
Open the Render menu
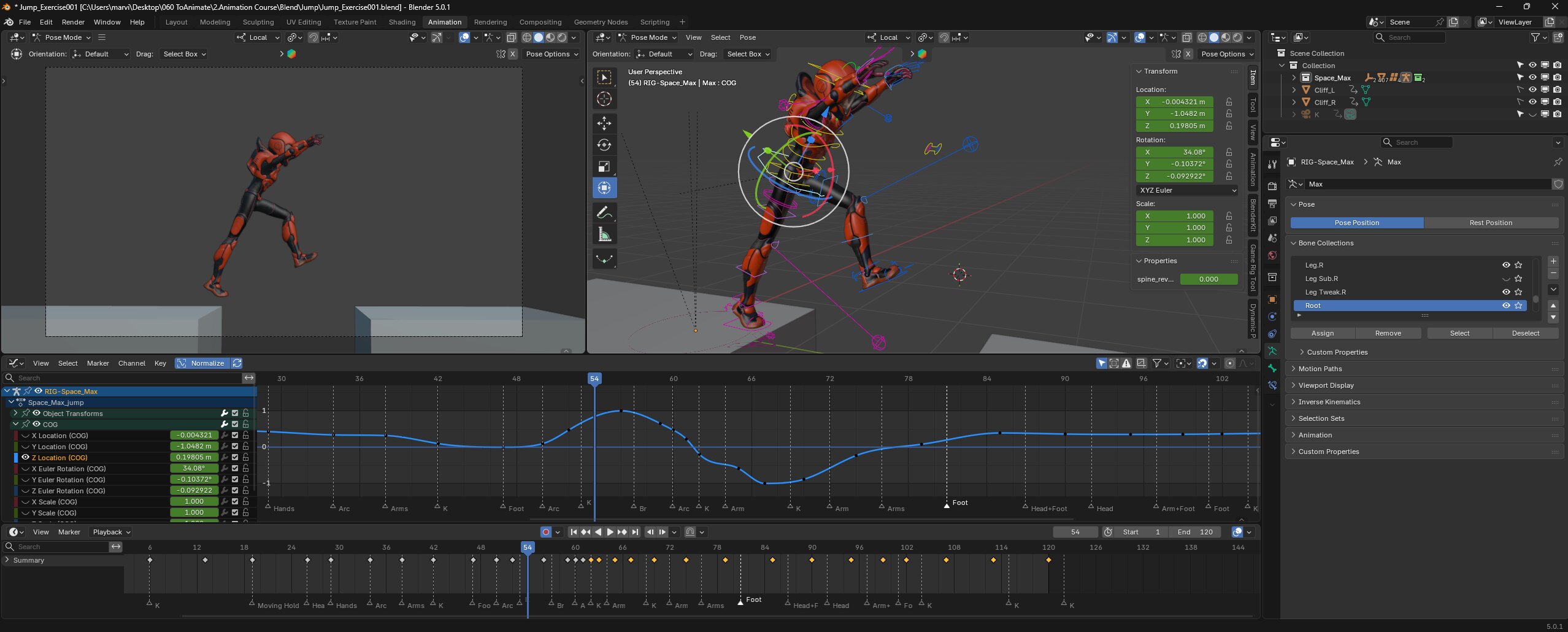point(73,22)
